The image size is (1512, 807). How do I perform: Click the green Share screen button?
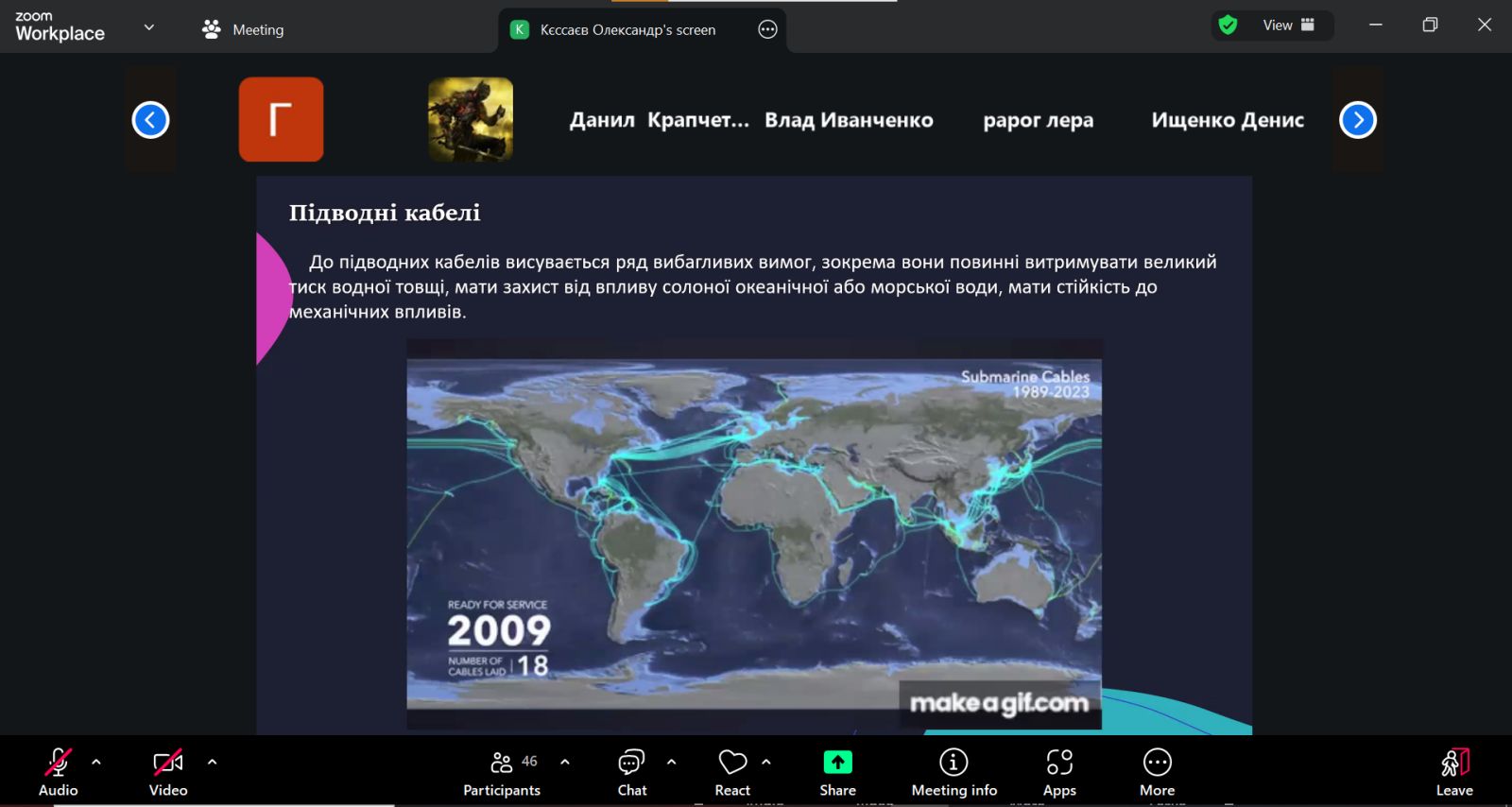[837, 772]
